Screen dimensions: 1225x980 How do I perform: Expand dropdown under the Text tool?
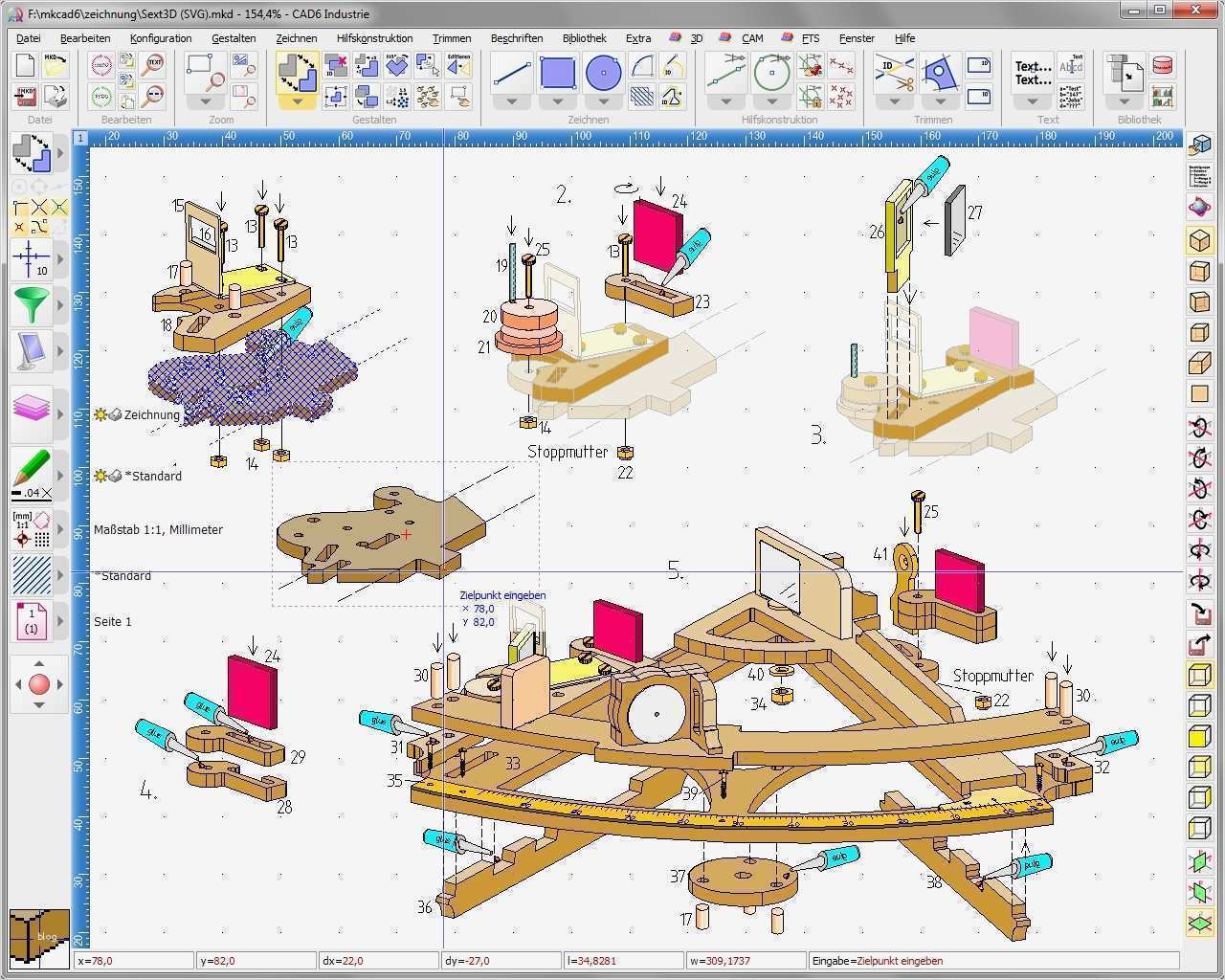(1034, 101)
